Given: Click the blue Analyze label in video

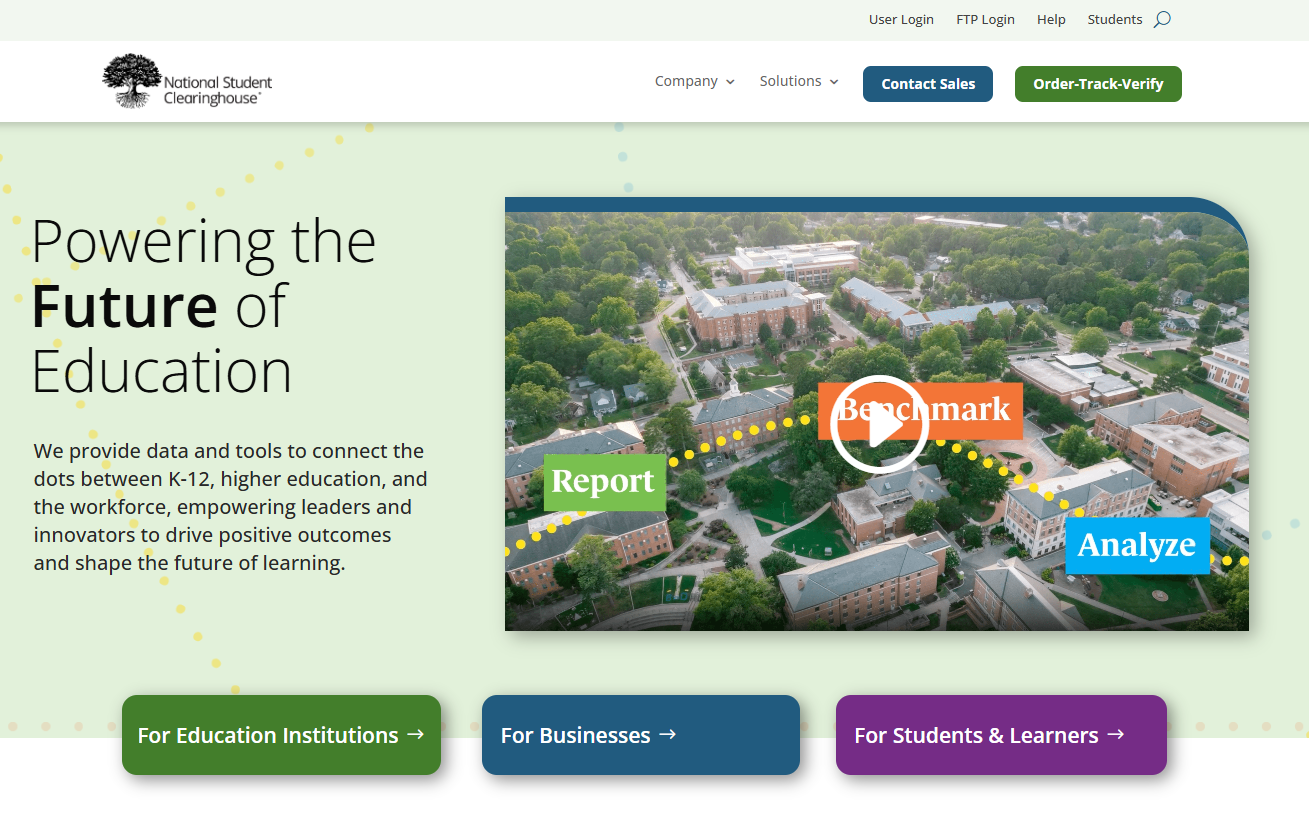Looking at the screenshot, I should [1136, 545].
